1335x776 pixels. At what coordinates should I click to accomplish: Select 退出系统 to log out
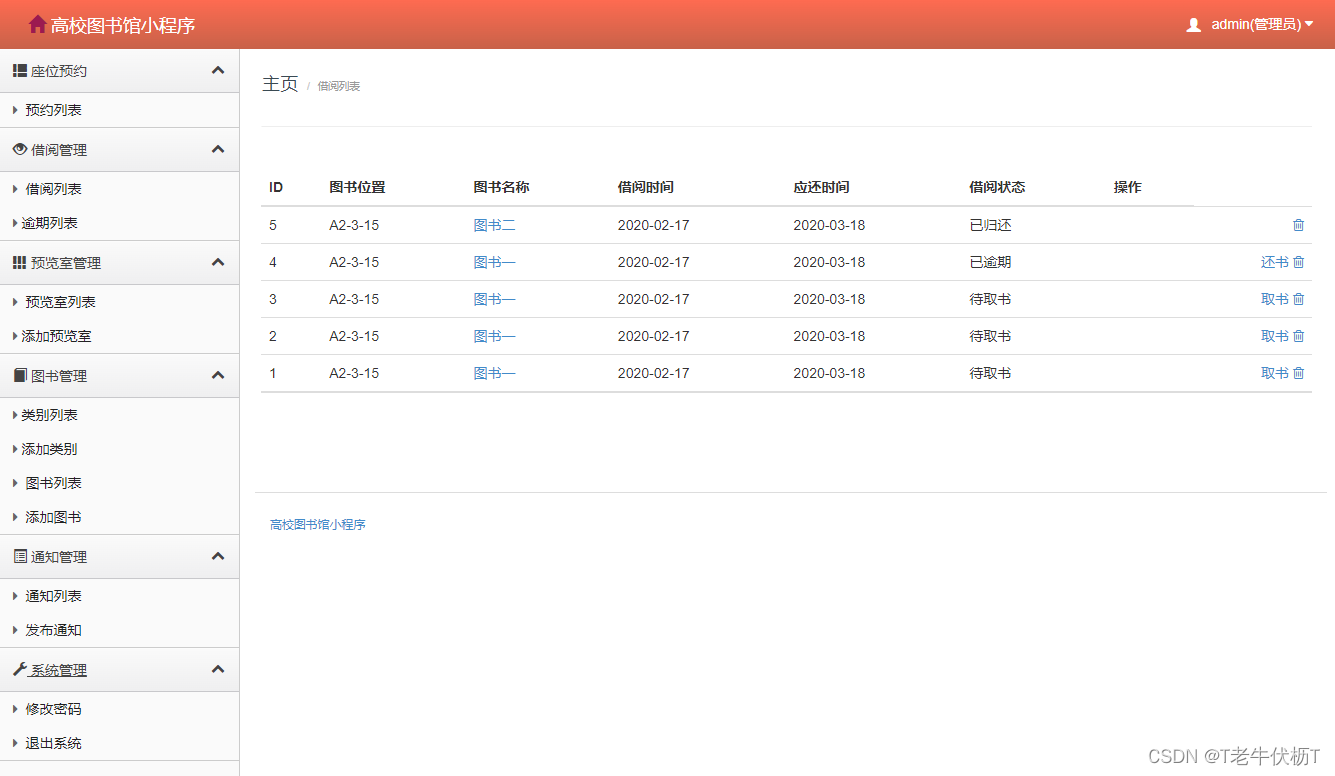[x=53, y=743]
